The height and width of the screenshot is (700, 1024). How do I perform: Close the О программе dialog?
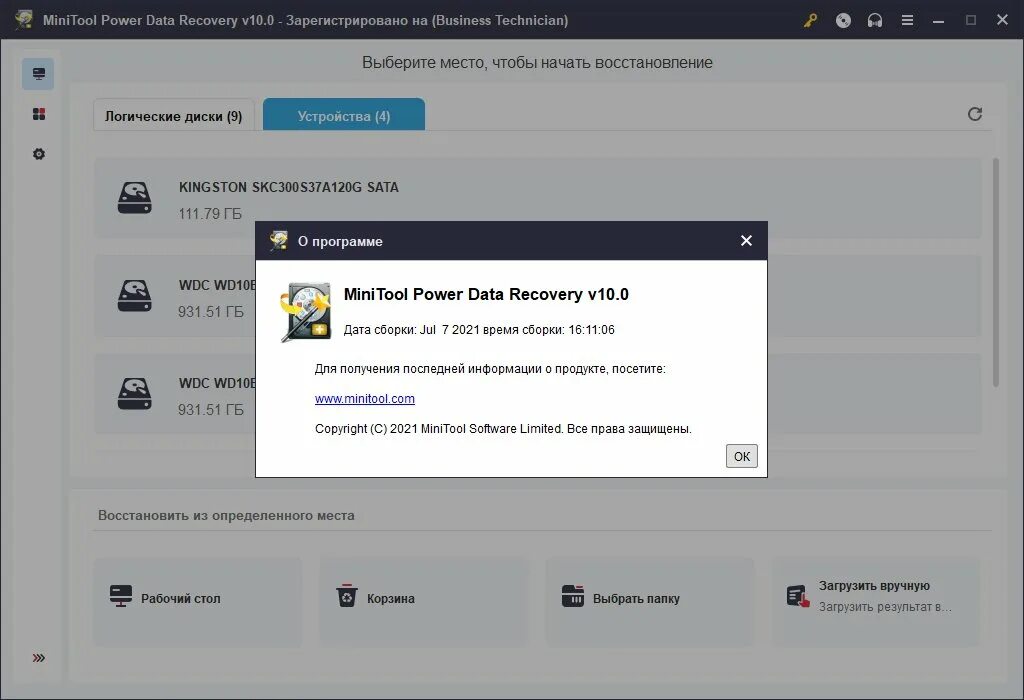[x=746, y=241]
